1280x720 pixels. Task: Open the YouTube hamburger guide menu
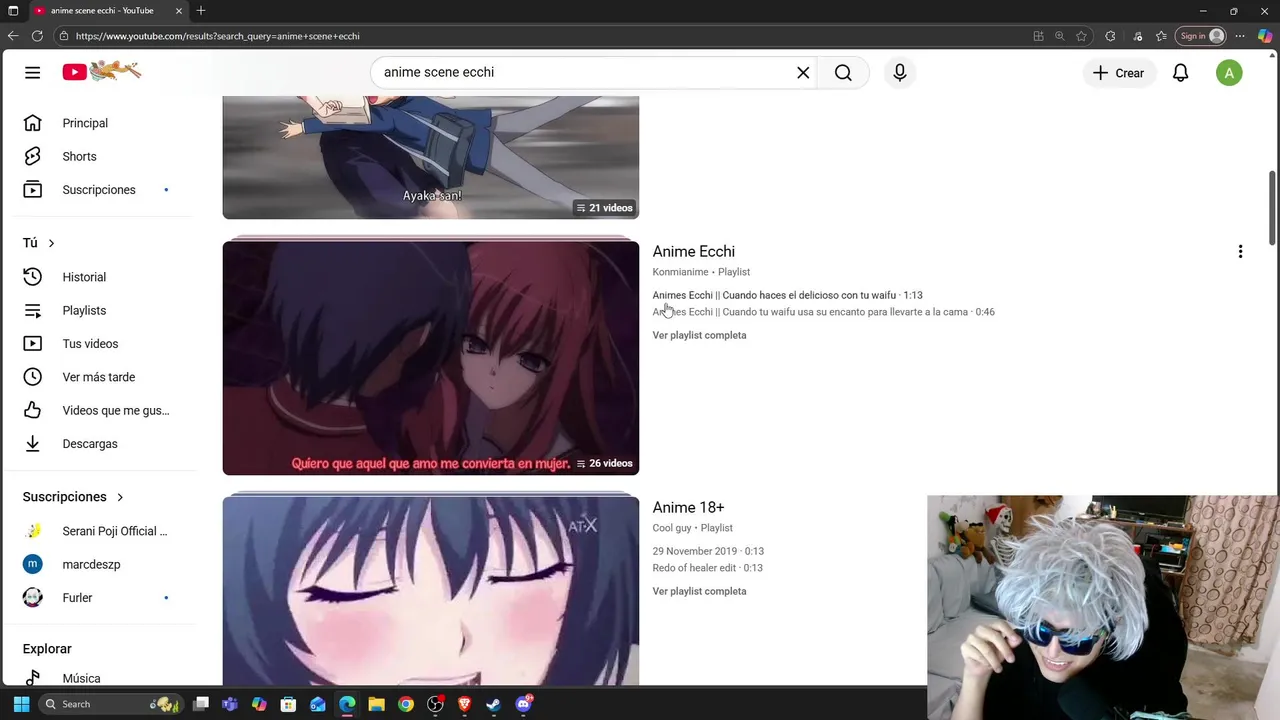click(33, 72)
